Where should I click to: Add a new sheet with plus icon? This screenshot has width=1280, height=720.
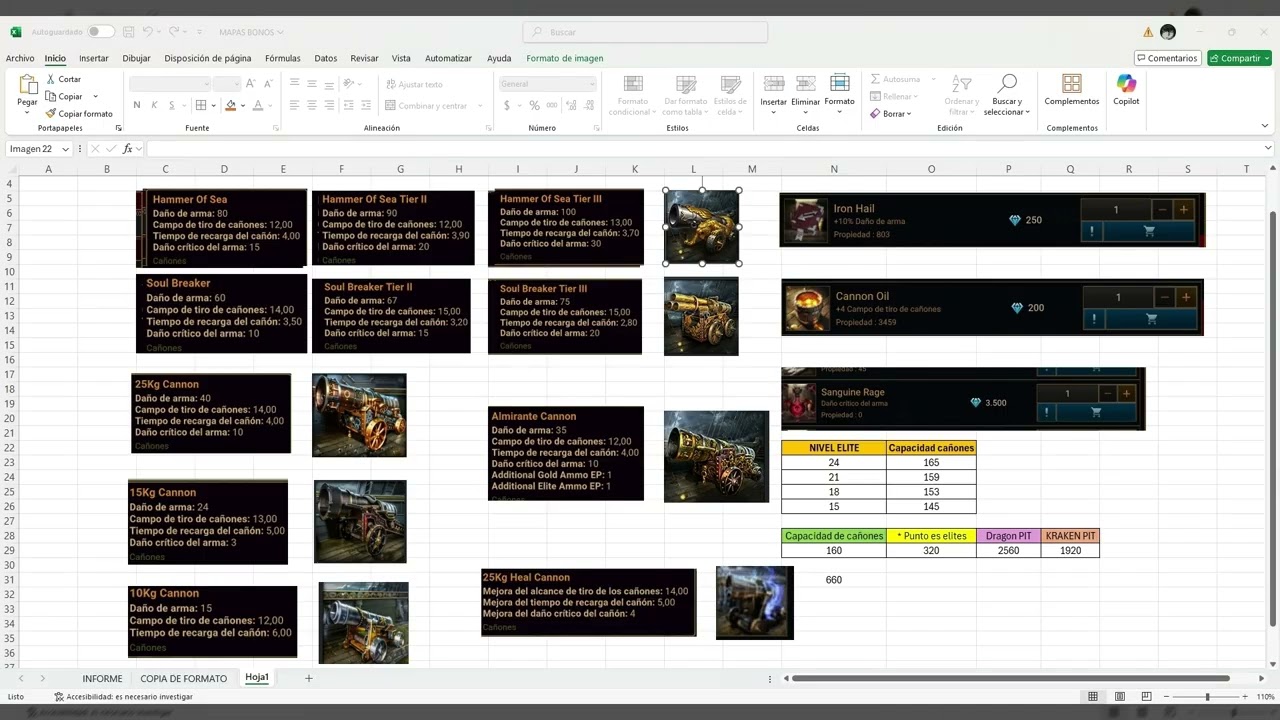pos(309,678)
